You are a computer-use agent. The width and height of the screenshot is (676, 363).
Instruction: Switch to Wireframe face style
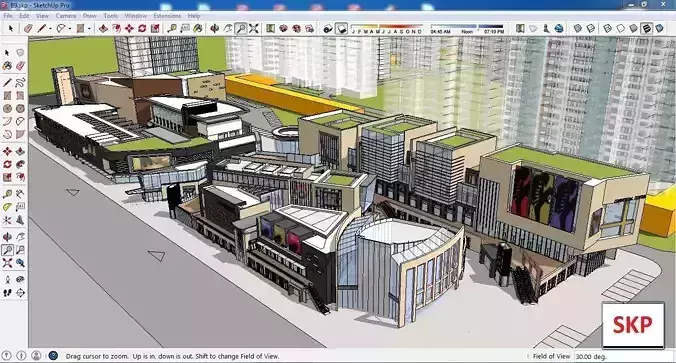607,28
